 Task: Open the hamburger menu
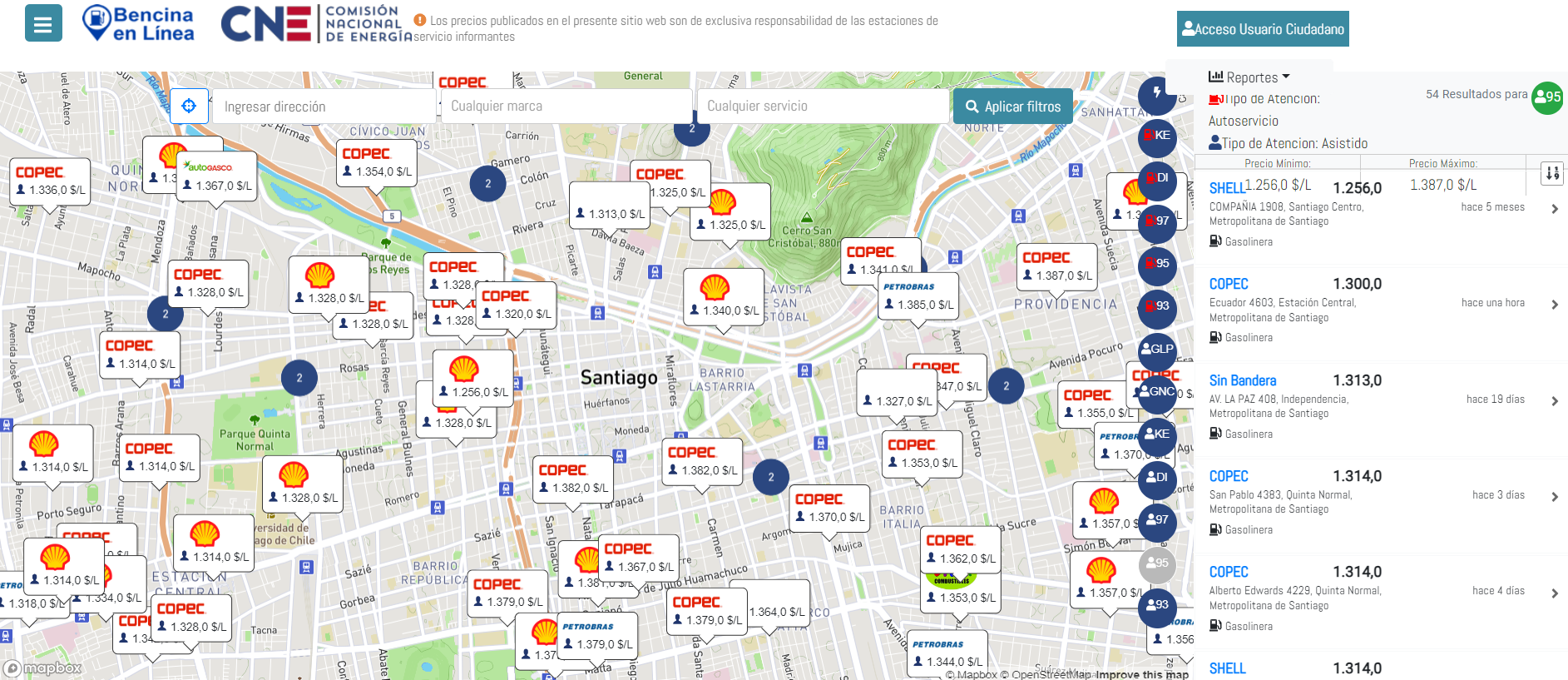[x=43, y=23]
